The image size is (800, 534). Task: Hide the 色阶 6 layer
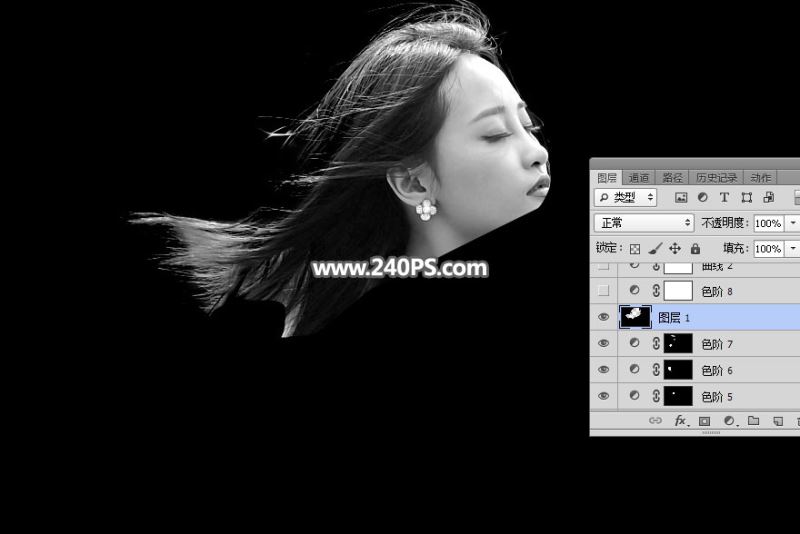point(604,369)
